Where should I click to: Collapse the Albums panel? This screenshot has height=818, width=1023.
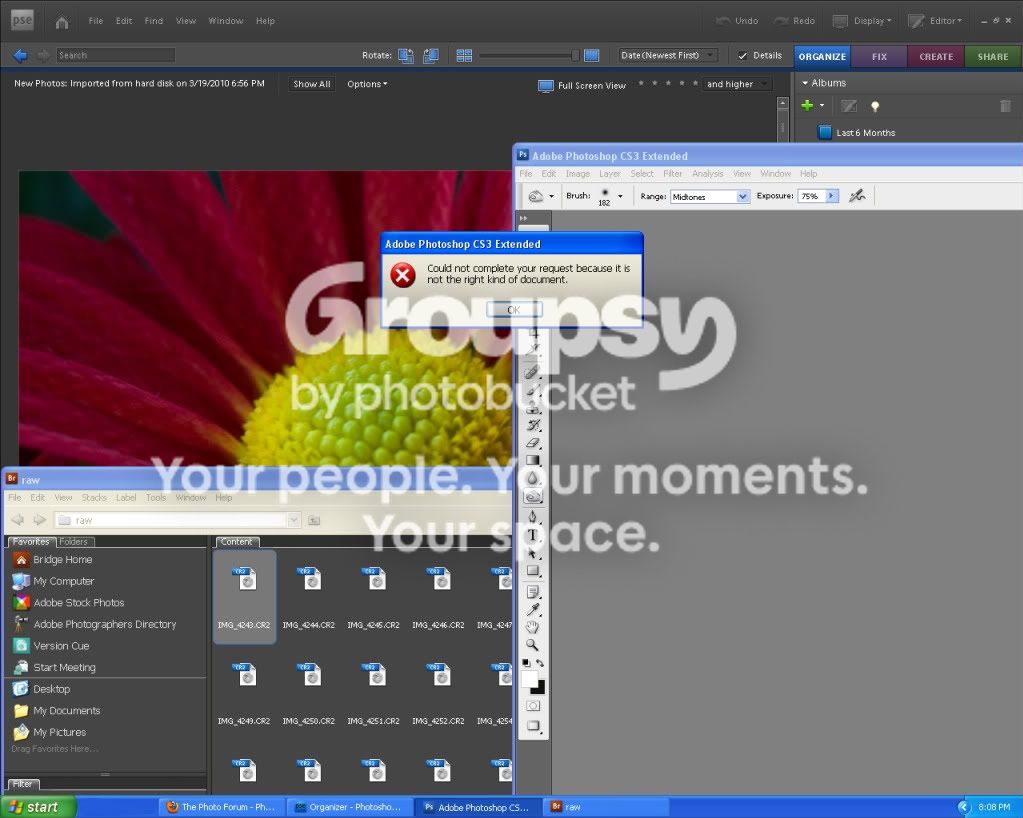click(x=805, y=83)
